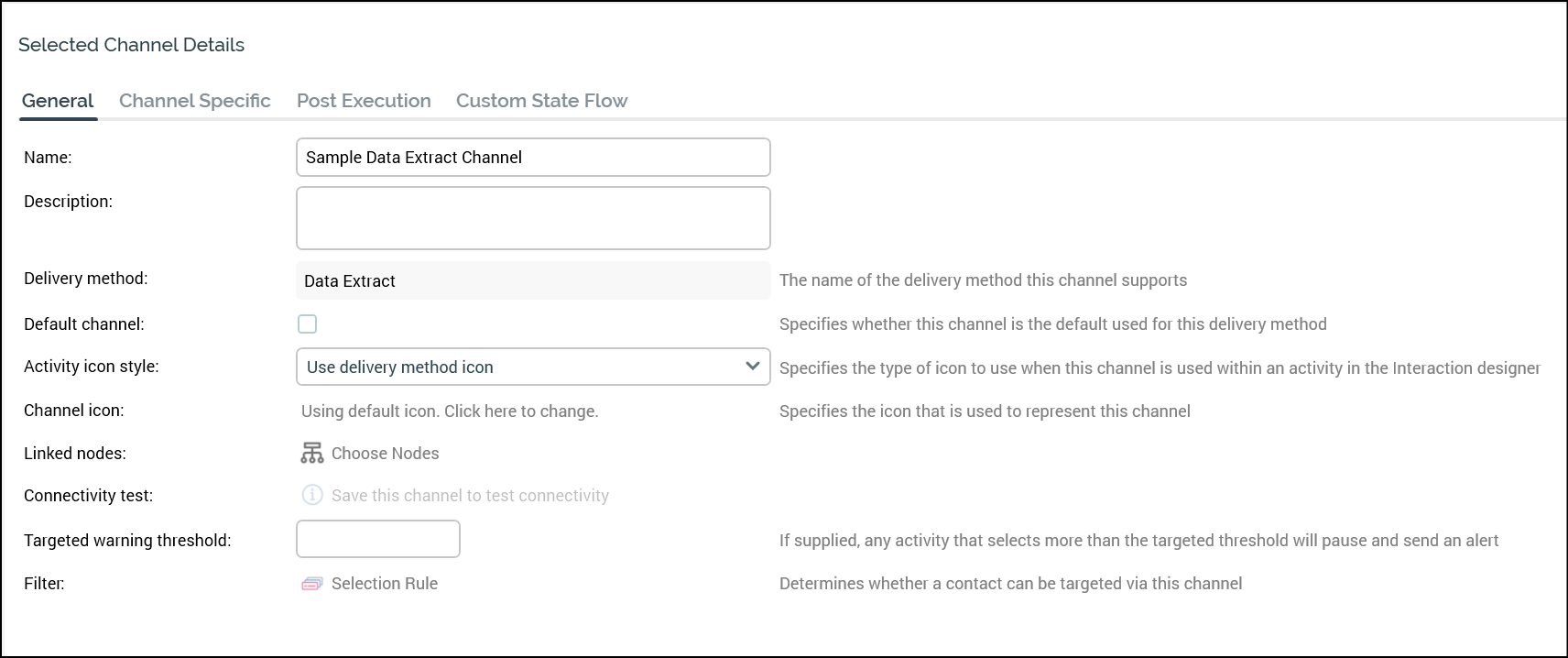Click the Selection Rule text label
1568x658 pixels.
[x=384, y=584]
